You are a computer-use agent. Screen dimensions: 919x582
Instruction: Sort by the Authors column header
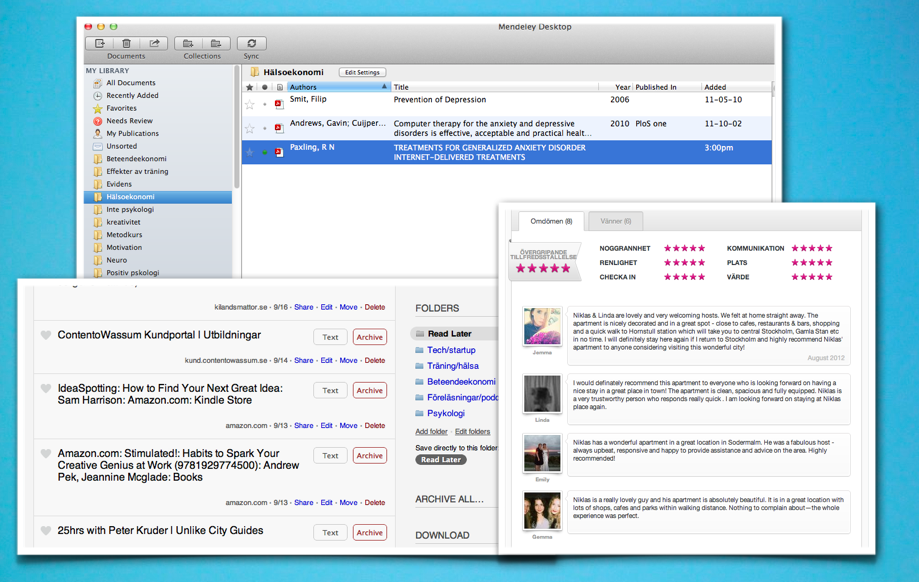tap(337, 87)
